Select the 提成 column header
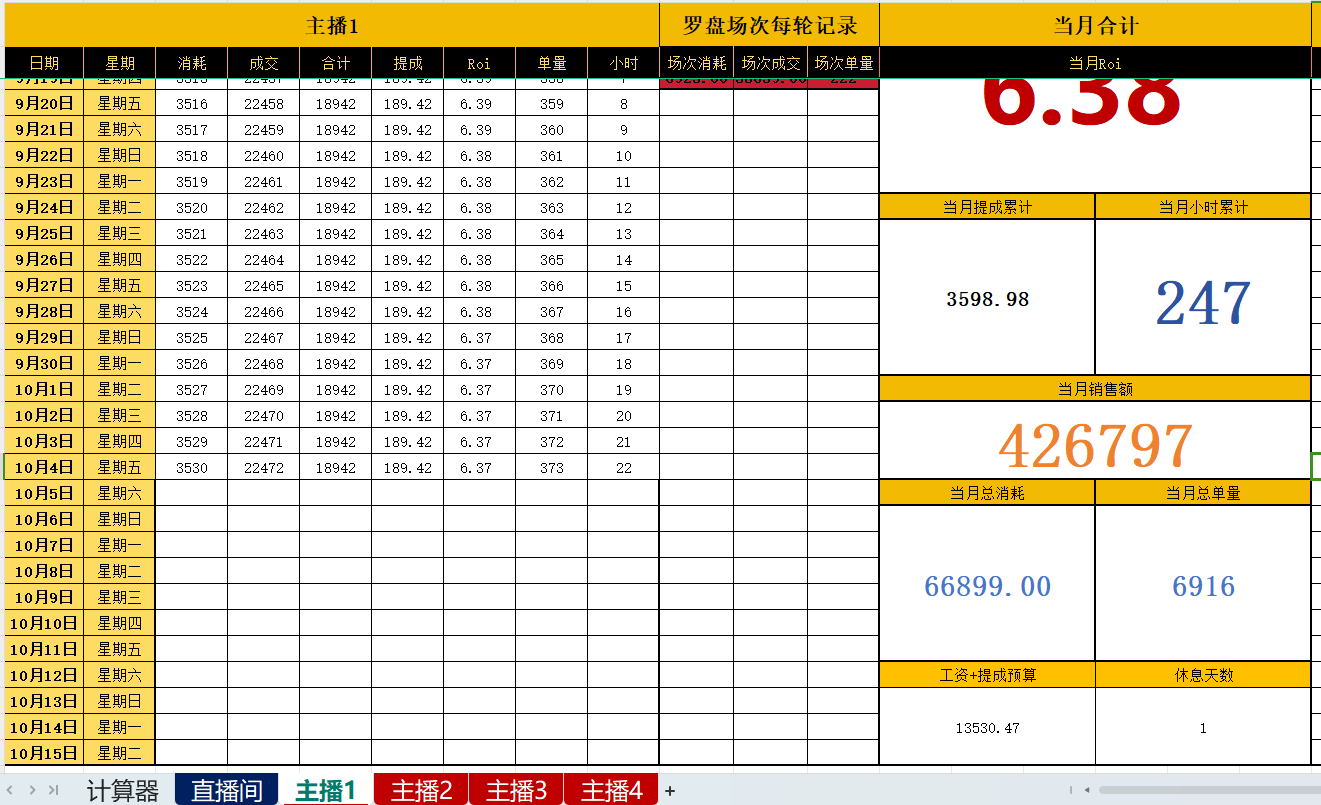The width and height of the screenshot is (1321, 805). tap(408, 62)
